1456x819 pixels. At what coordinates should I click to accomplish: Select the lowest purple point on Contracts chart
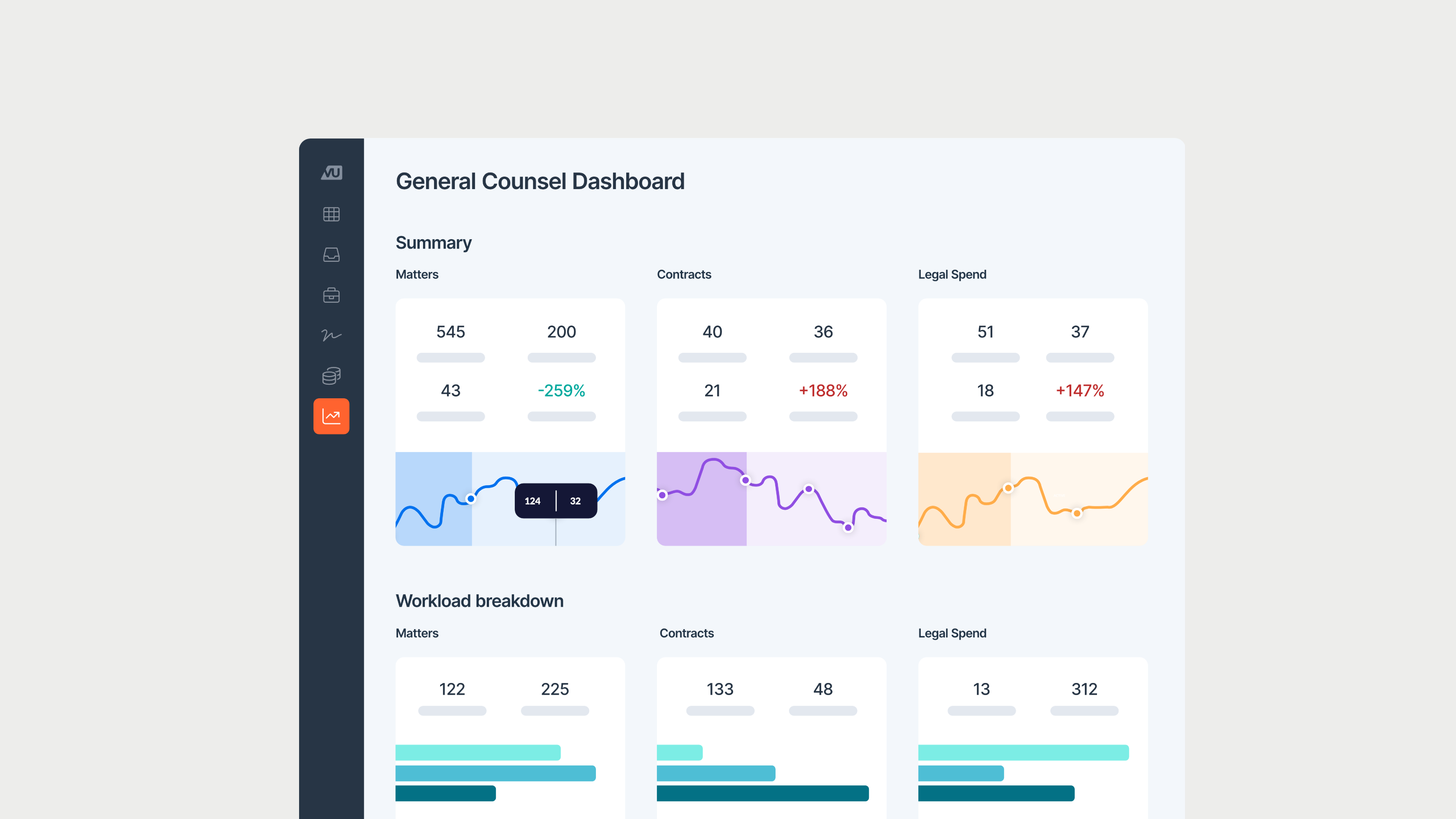(848, 527)
